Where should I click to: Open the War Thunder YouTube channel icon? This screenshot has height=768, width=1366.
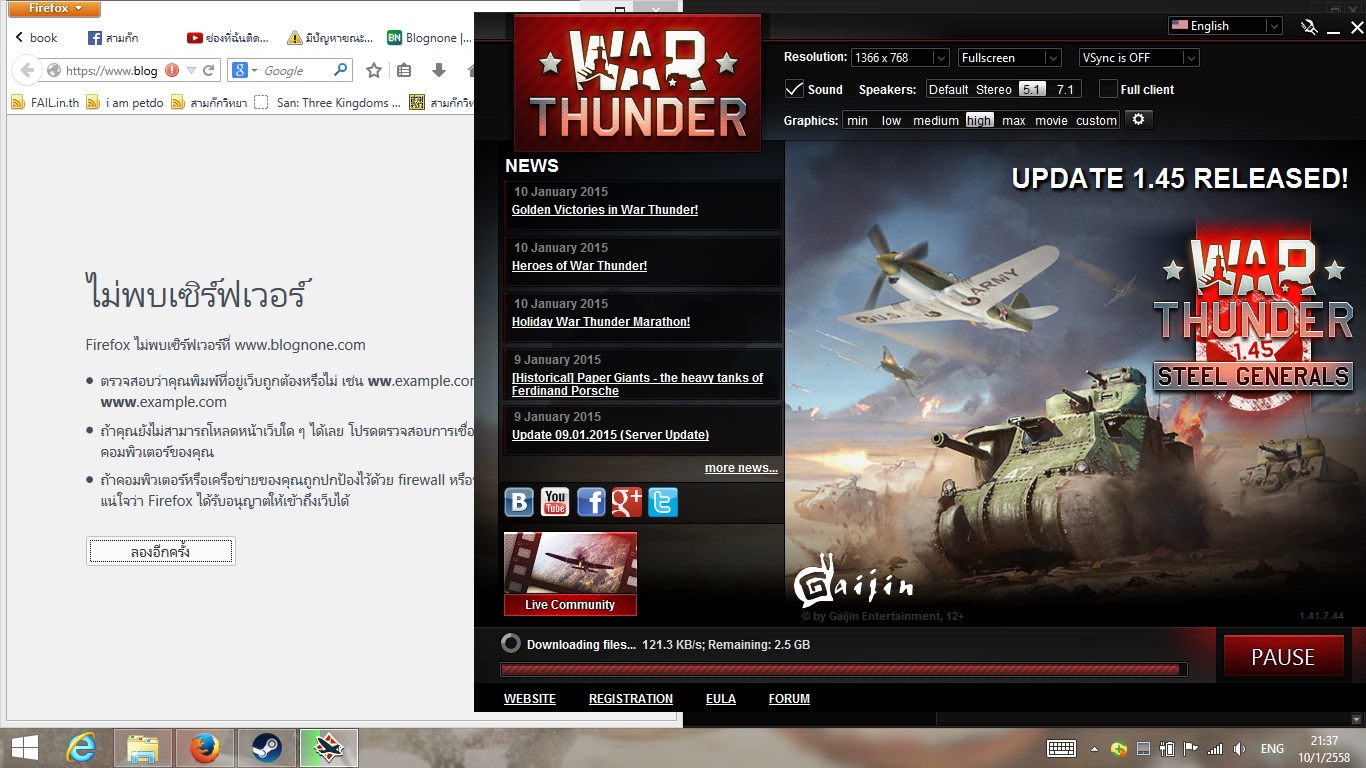555,501
